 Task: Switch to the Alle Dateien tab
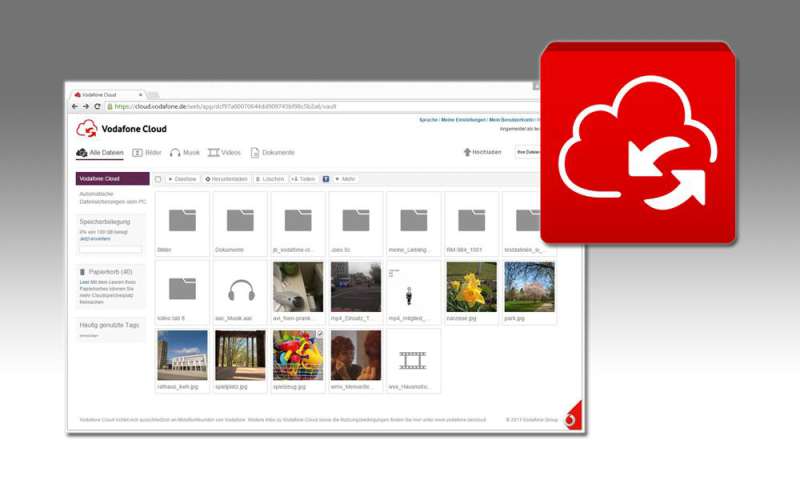point(100,153)
